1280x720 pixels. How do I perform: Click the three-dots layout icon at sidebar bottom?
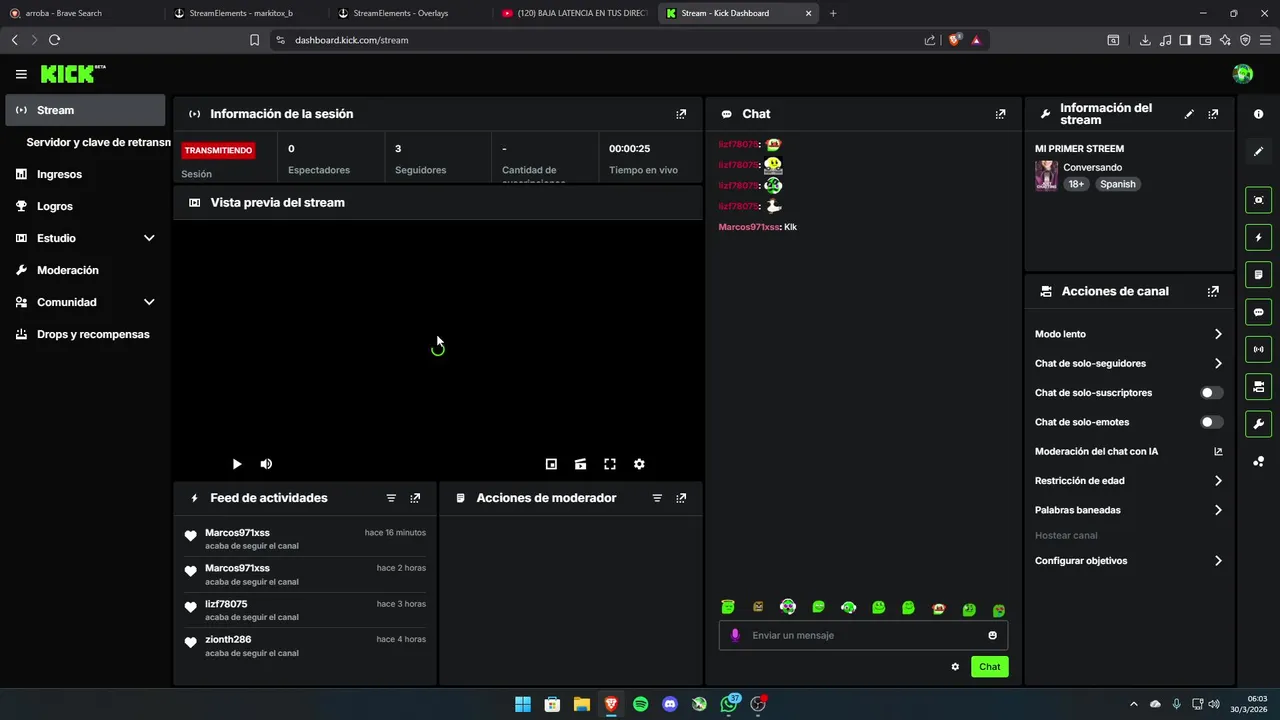click(x=1259, y=461)
